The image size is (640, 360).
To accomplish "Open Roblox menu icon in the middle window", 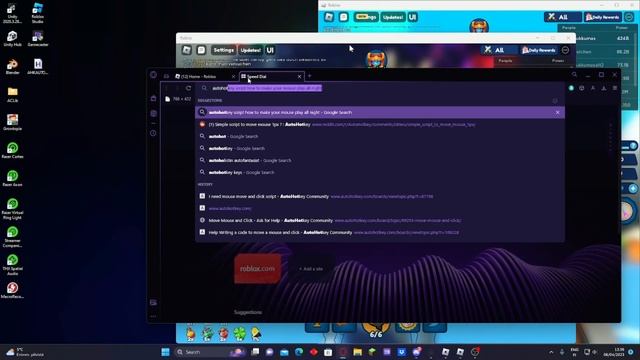I will coord(187,50).
